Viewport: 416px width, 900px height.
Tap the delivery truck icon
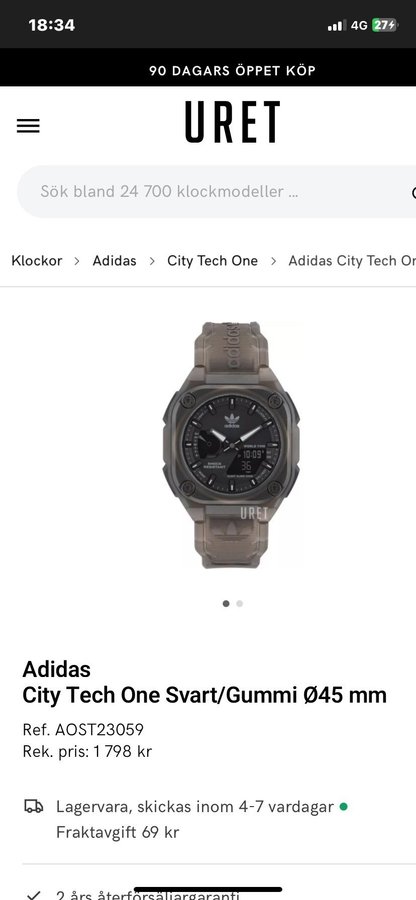[34, 806]
